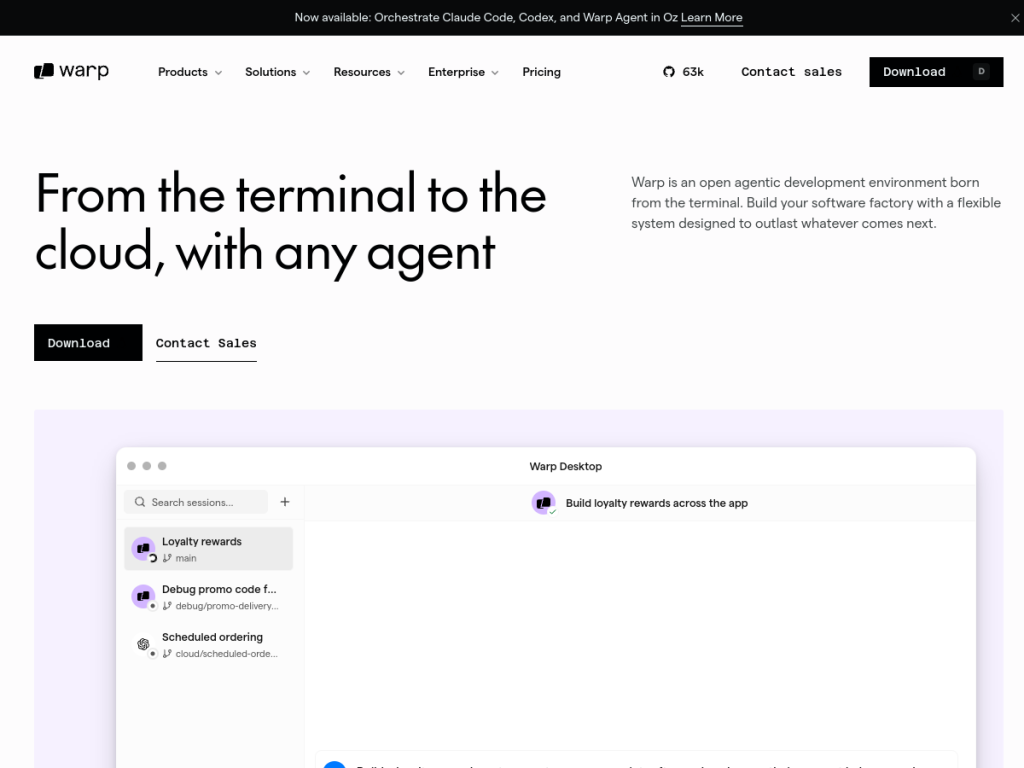
Task: Click the banner text about Claude Code and Codex
Action: [x=486, y=18]
